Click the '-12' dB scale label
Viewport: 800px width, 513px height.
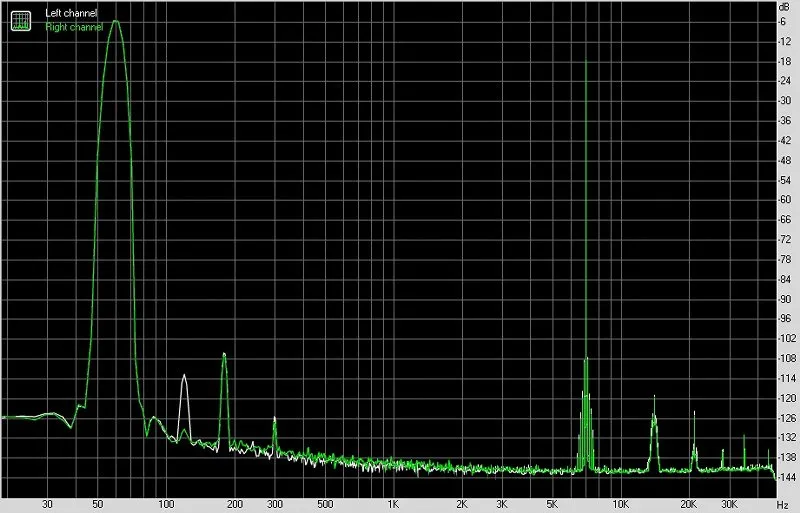click(784, 42)
